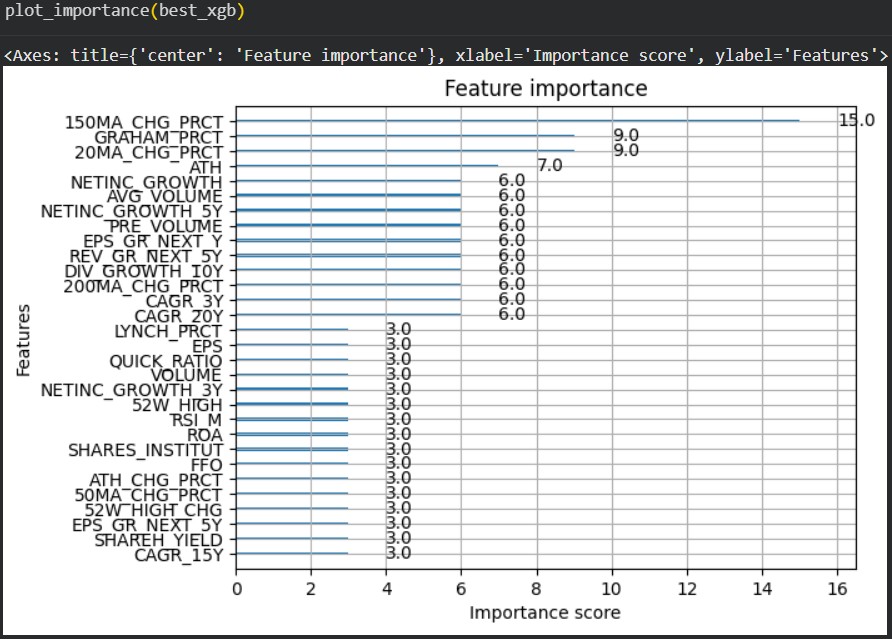Viewport: 892px width, 639px height.
Task: Click the CAGR_15Y feature label
Action: pyautogui.click(x=178, y=554)
